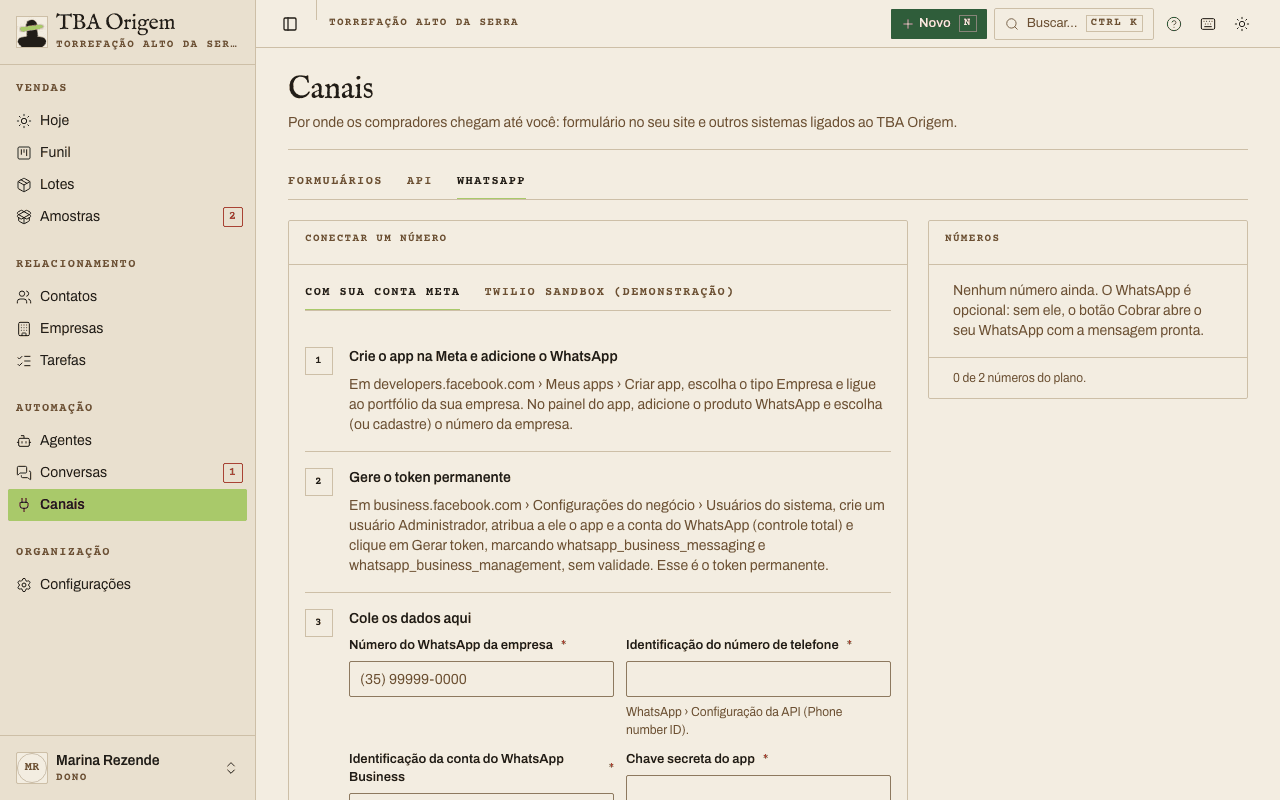This screenshot has width=1280, height=800.
Task: Open the Empresas section
Action: pos(127,328)
